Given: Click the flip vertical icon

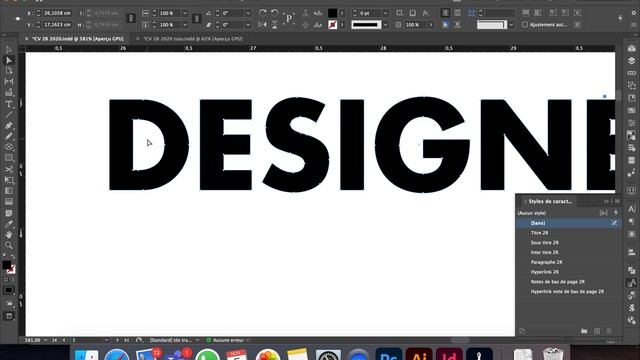Looking at the screenshot, I should point(275,25).
